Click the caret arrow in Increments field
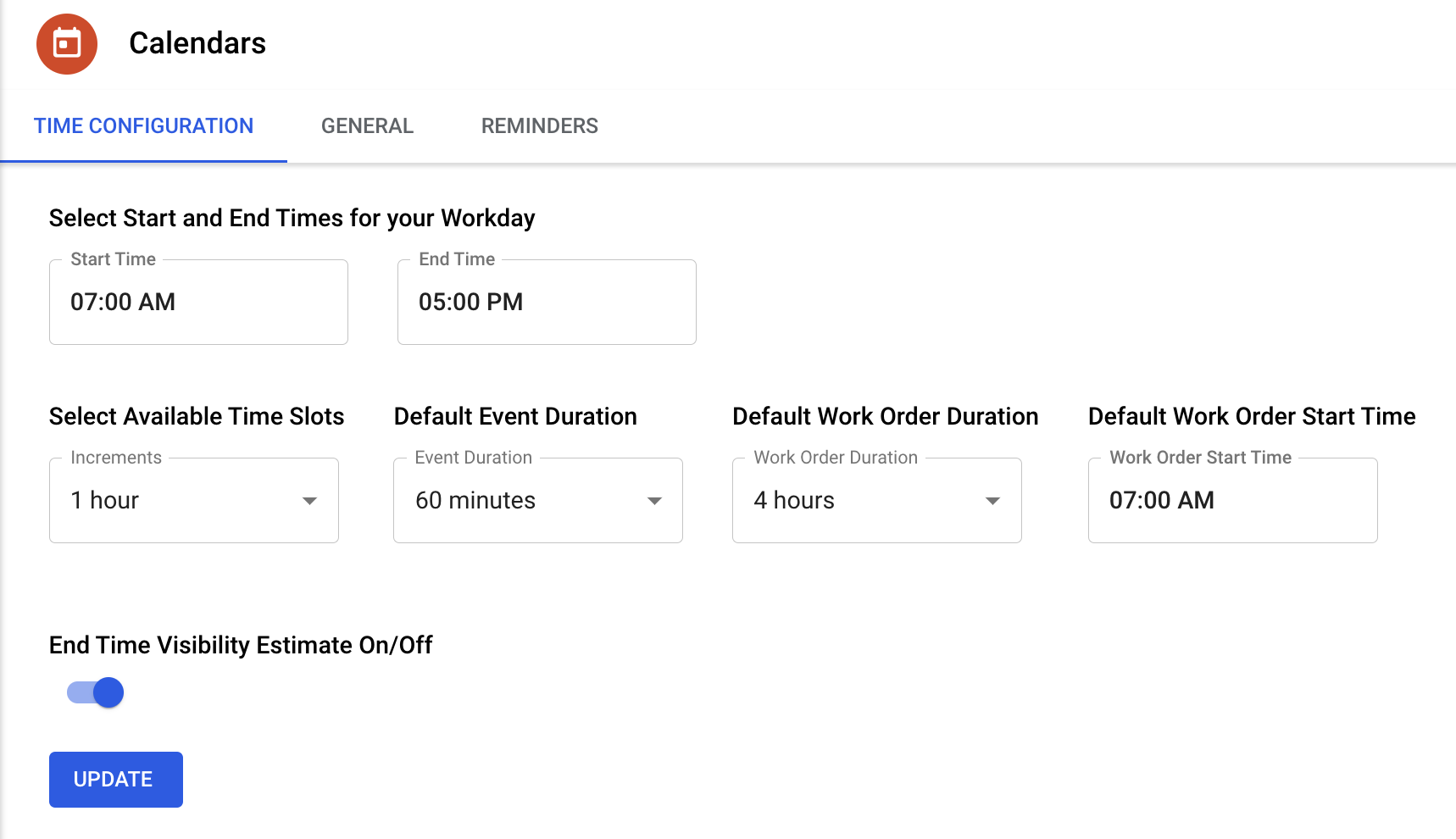 [309, 501]
